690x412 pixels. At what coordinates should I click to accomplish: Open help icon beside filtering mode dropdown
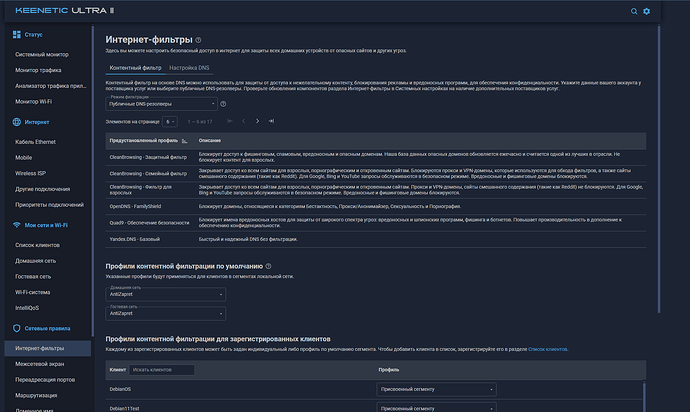[x=223, y=104]
